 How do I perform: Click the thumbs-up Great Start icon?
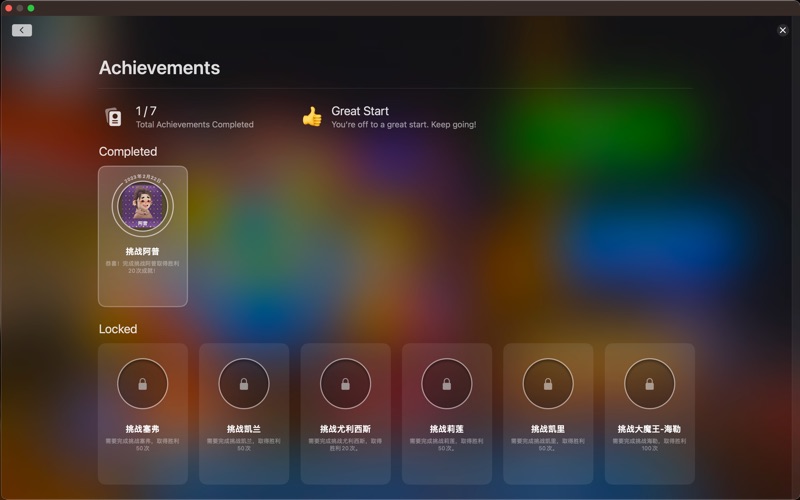312,117
